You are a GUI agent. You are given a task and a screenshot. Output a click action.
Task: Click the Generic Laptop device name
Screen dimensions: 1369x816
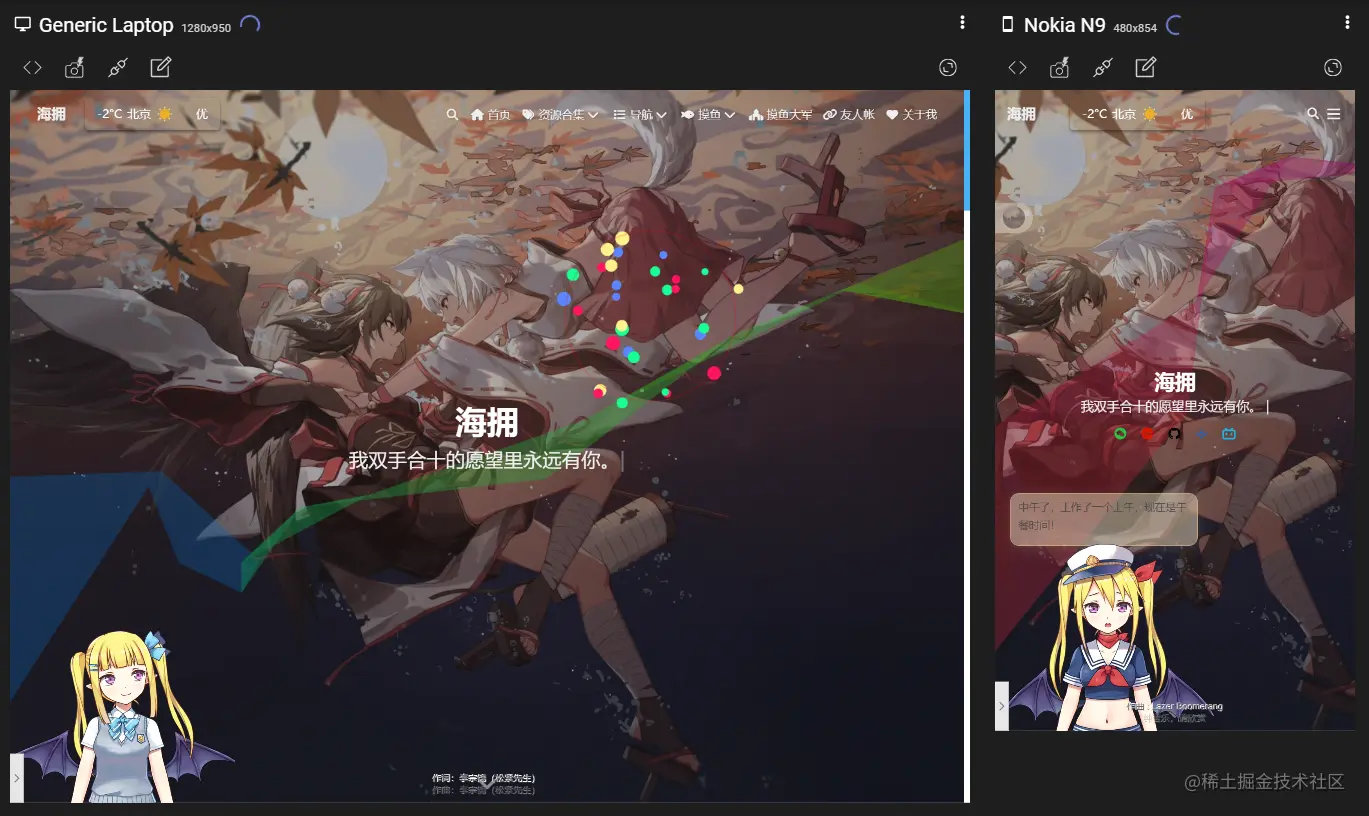106,25
